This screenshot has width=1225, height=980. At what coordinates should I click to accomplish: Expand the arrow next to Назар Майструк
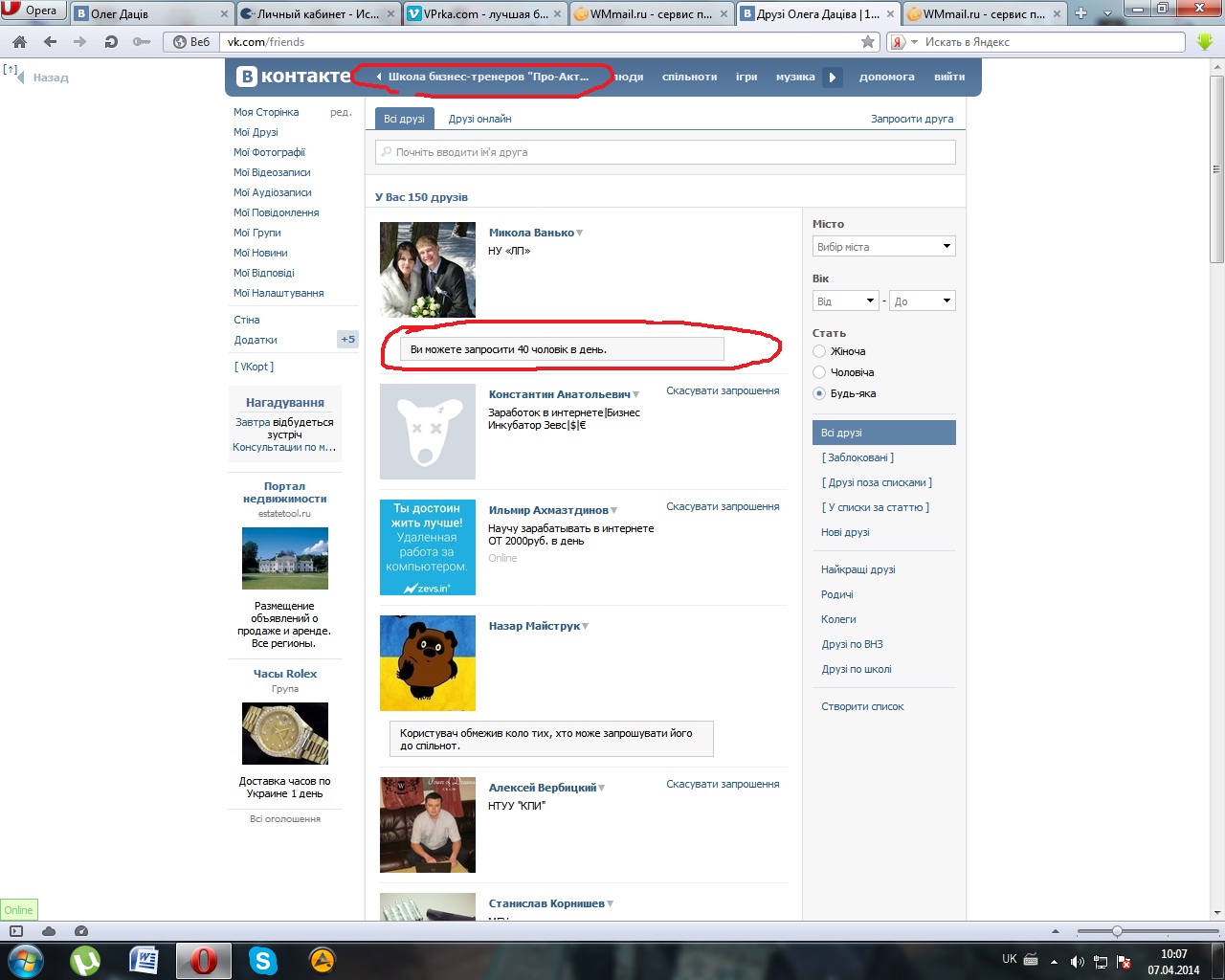click(586, 627)
